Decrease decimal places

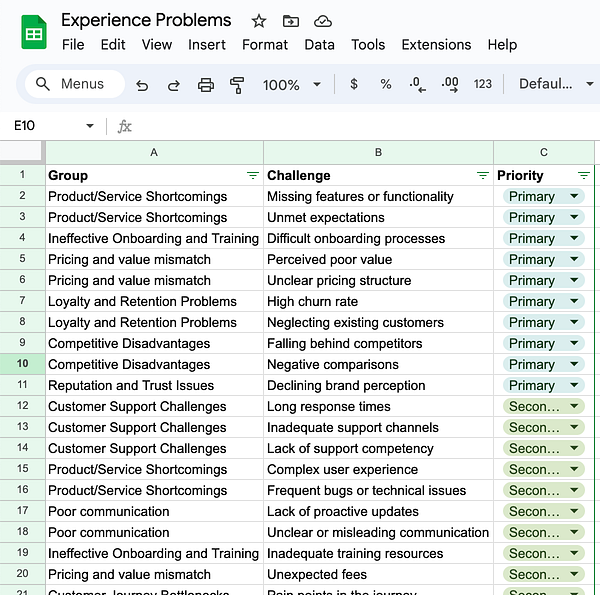click(x=417, y=85)
